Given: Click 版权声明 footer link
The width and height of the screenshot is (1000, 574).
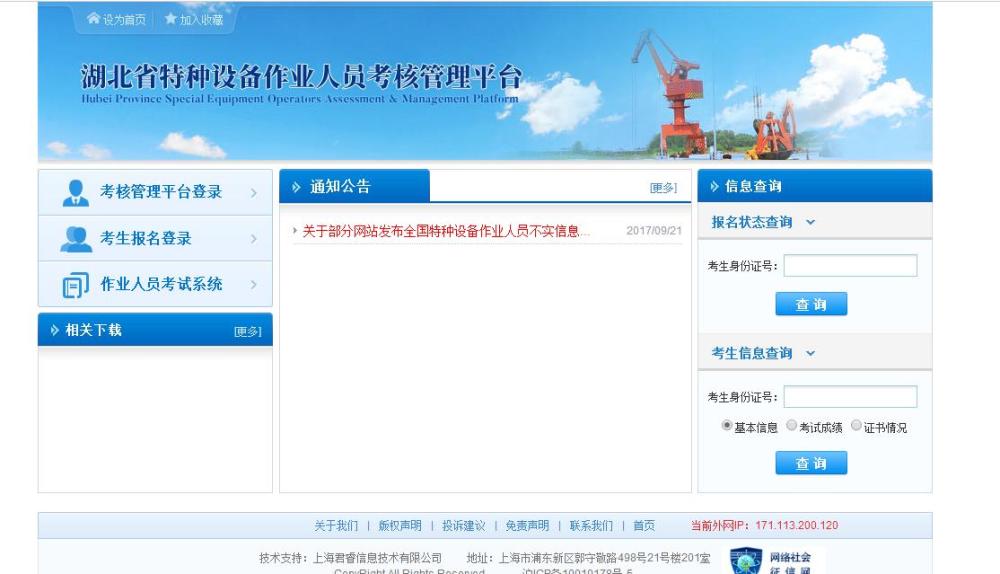Looking at the screenshot, I should (x=400, y=526).
